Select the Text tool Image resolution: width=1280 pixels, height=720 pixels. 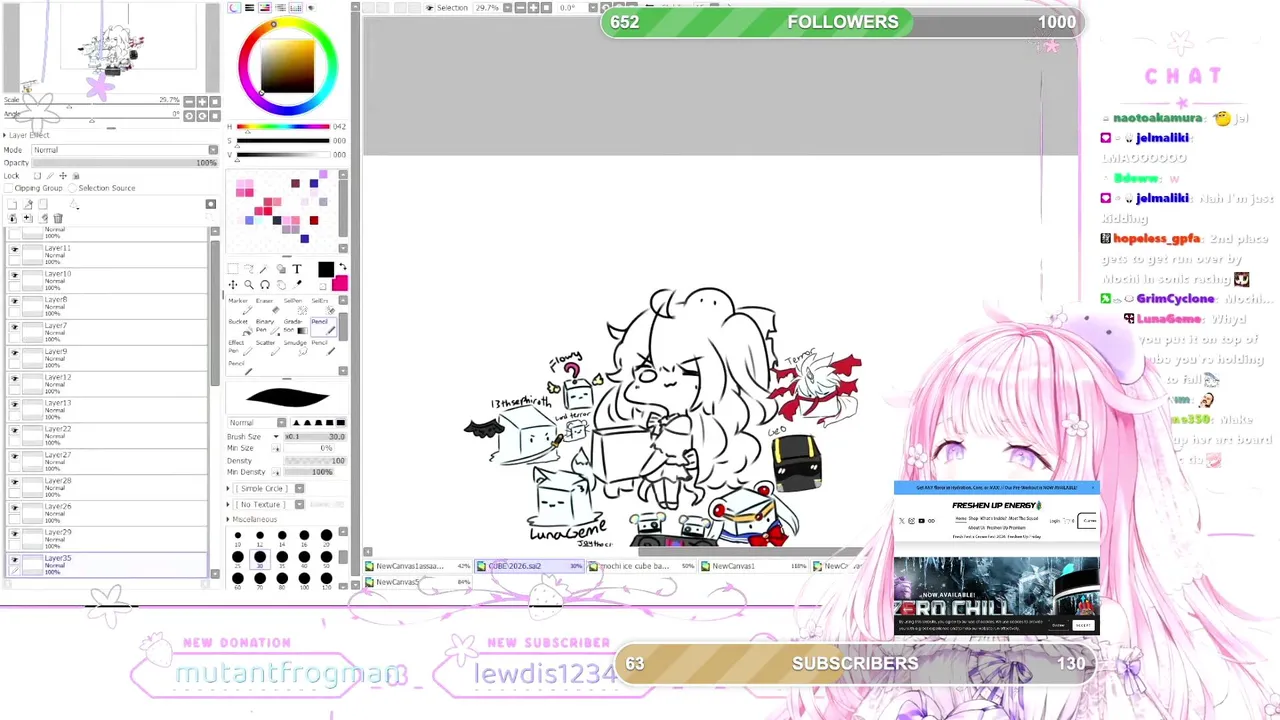tap(297, 268)
